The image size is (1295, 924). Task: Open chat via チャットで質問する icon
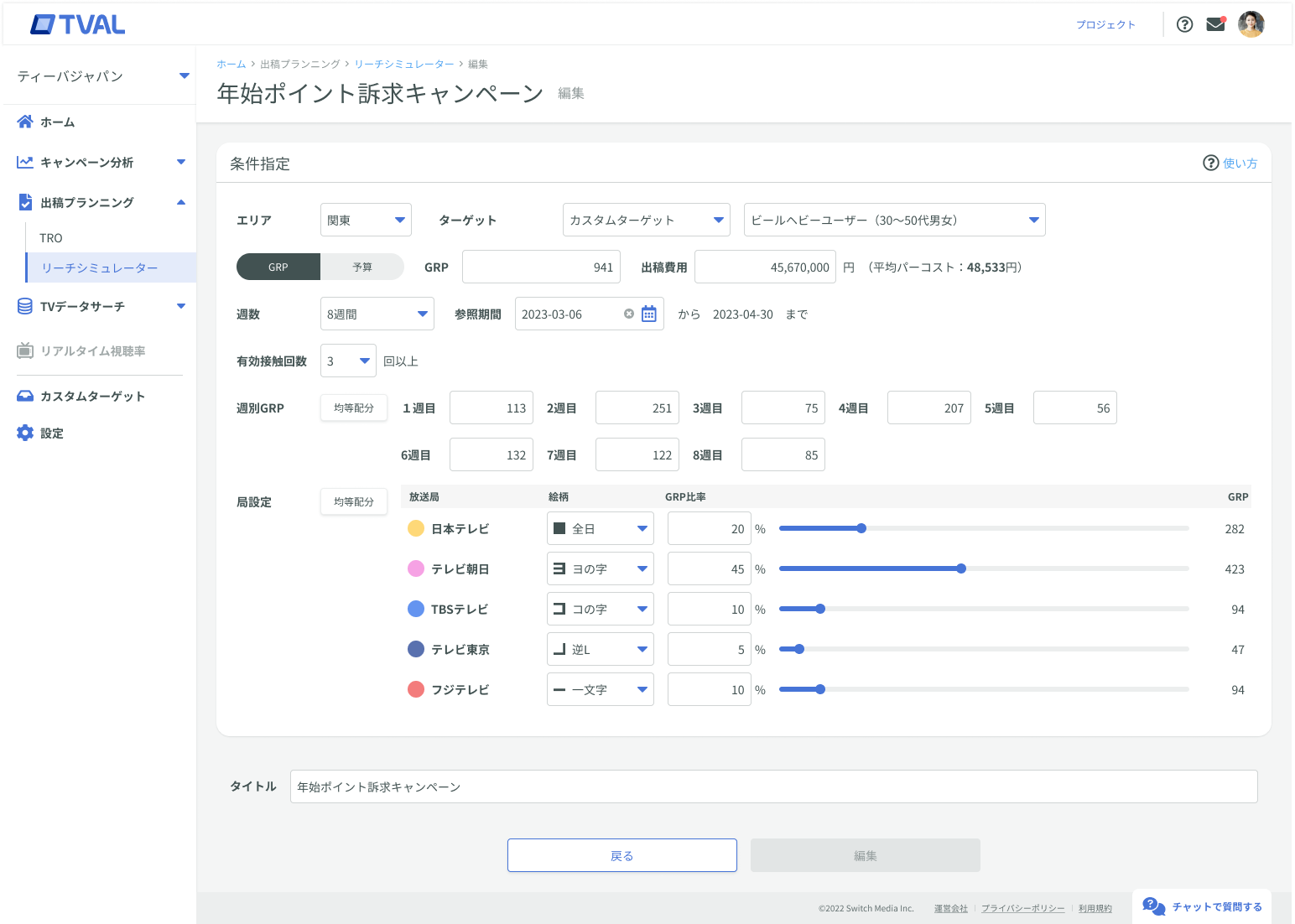[1154, 906]
